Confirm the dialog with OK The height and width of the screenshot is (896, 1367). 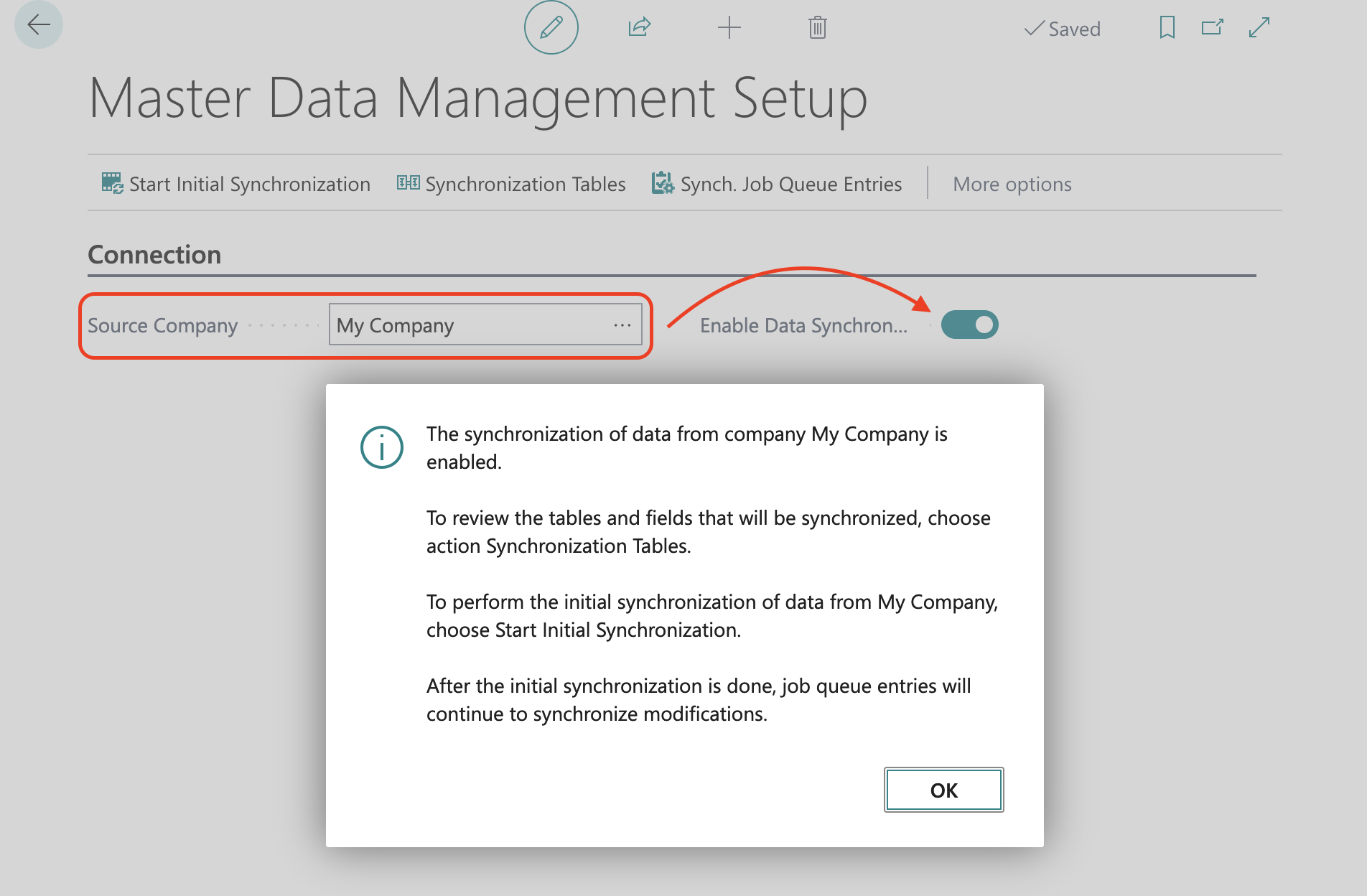[x=943, y=790]
